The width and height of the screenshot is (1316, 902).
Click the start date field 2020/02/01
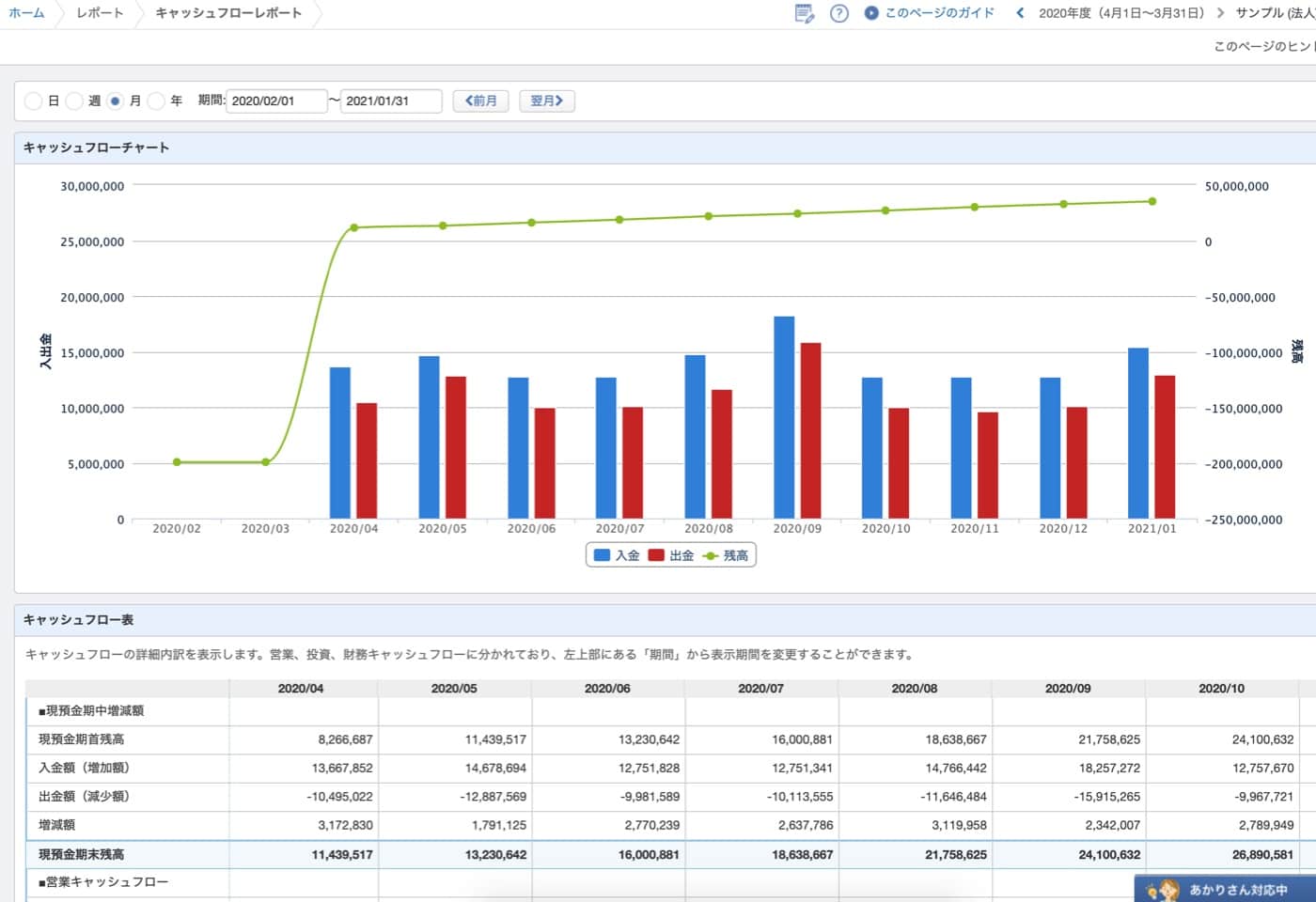(275, 101)
